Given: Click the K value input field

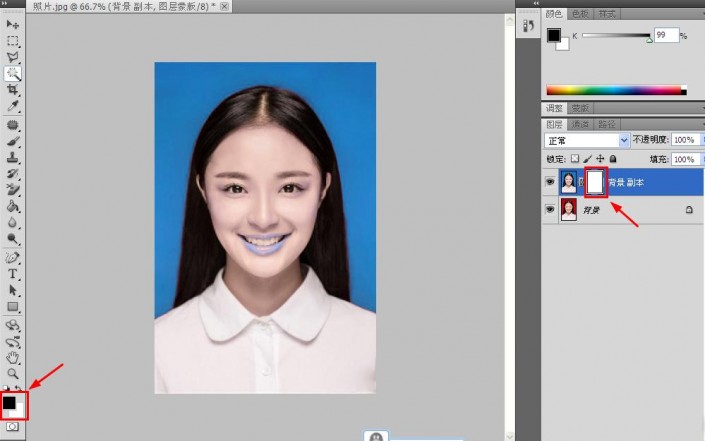Looking at the screenshot, I should (666, 35).
